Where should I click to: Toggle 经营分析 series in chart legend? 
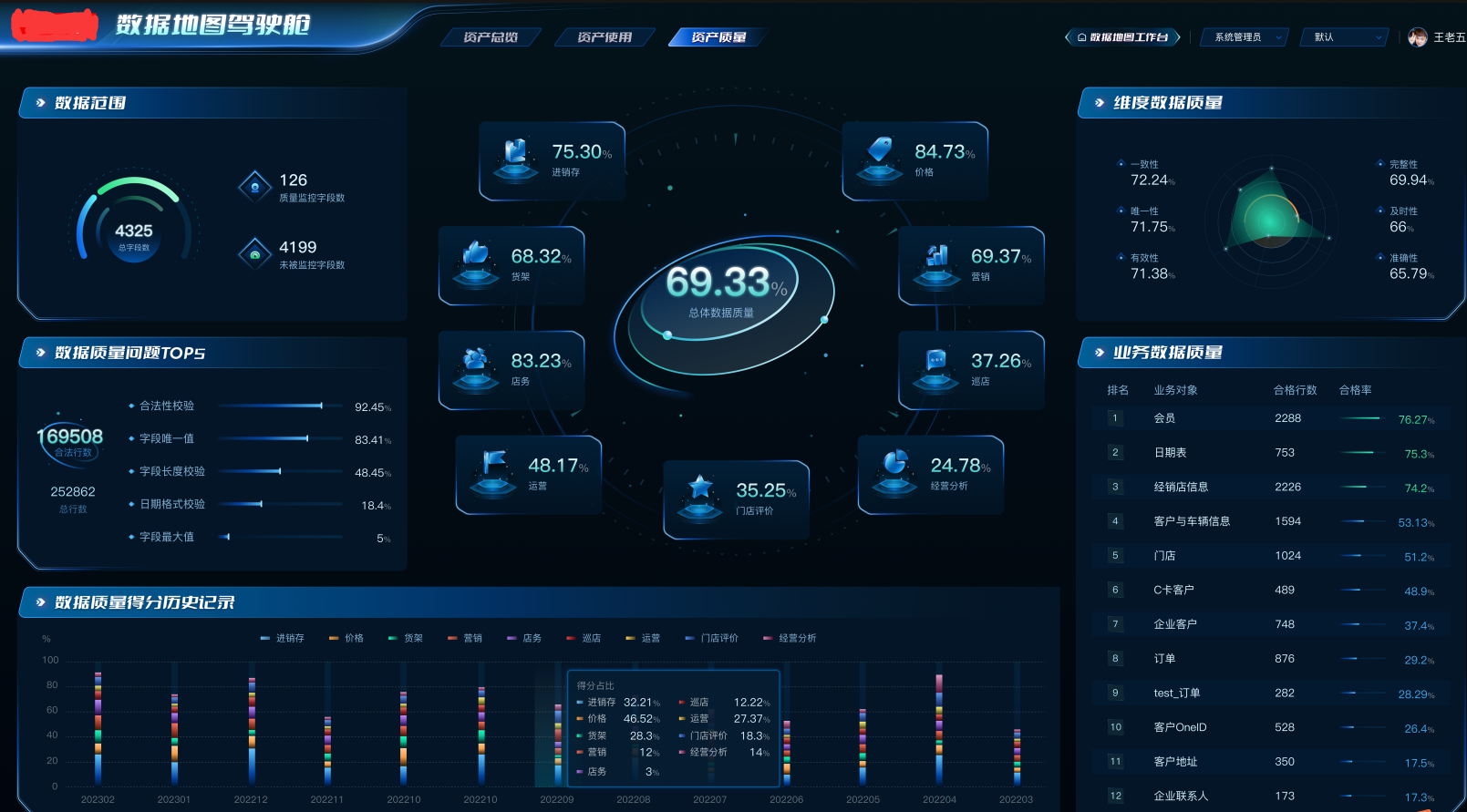pos(790,638)
